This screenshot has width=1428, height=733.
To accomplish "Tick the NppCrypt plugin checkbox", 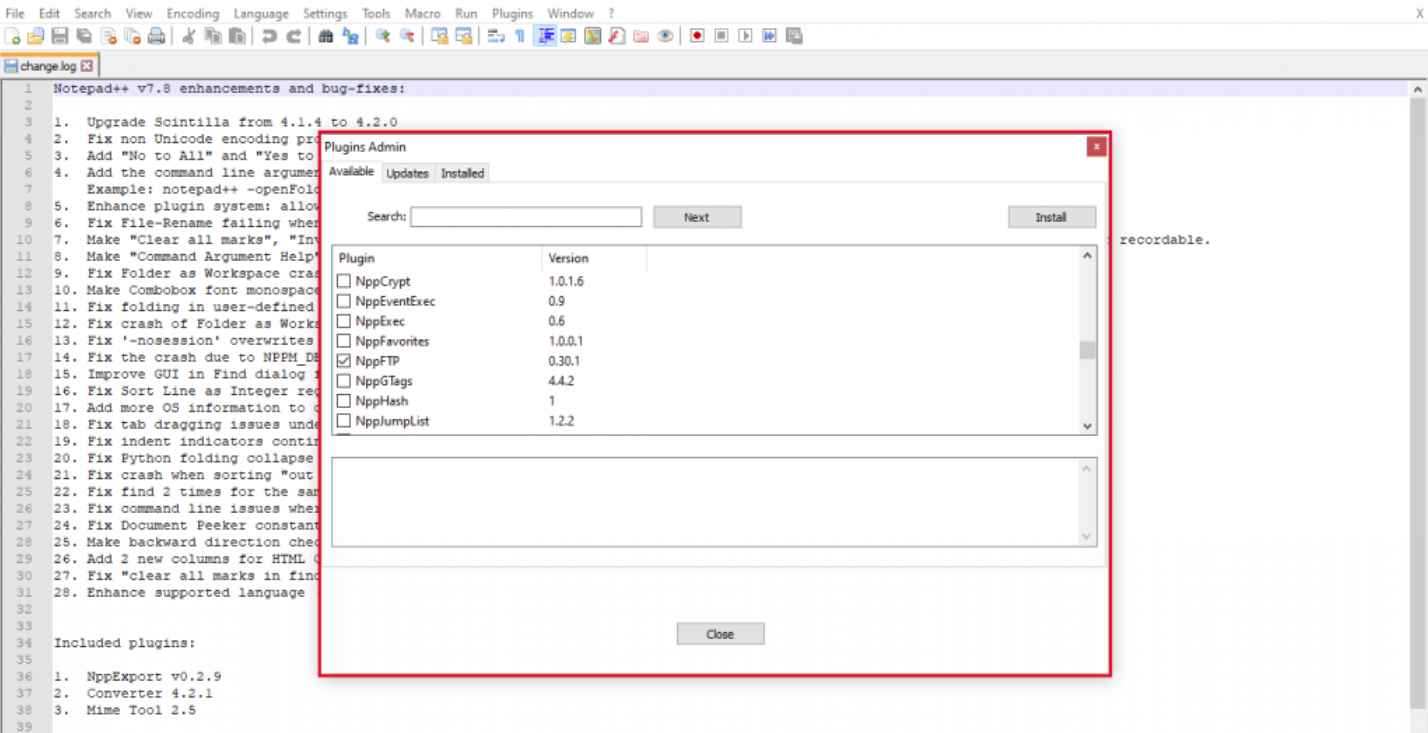I will pyautogui.click(x=344, y=281).
